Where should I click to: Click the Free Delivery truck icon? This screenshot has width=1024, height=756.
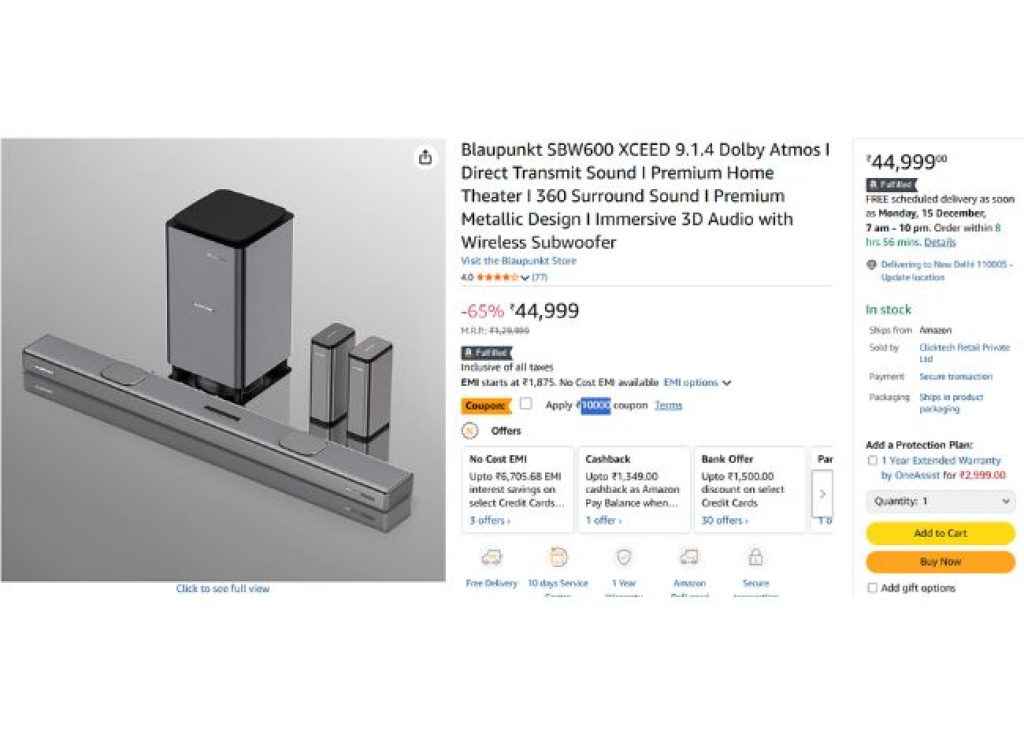[x=492, y=557]
